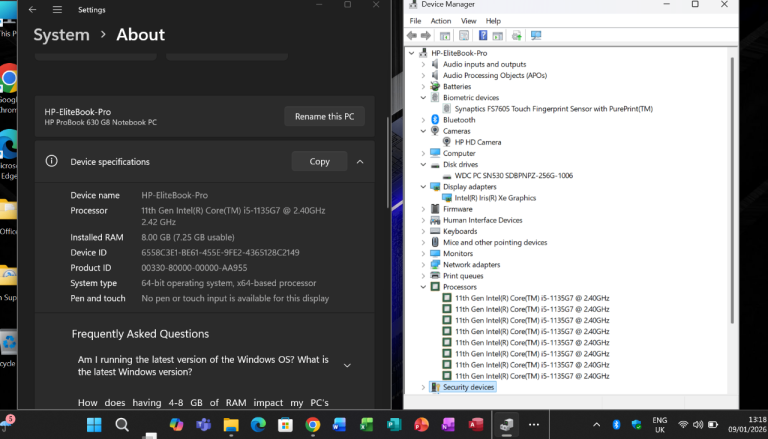Select the HP HD Camera device
768x439 pixels.
[477, 142]
